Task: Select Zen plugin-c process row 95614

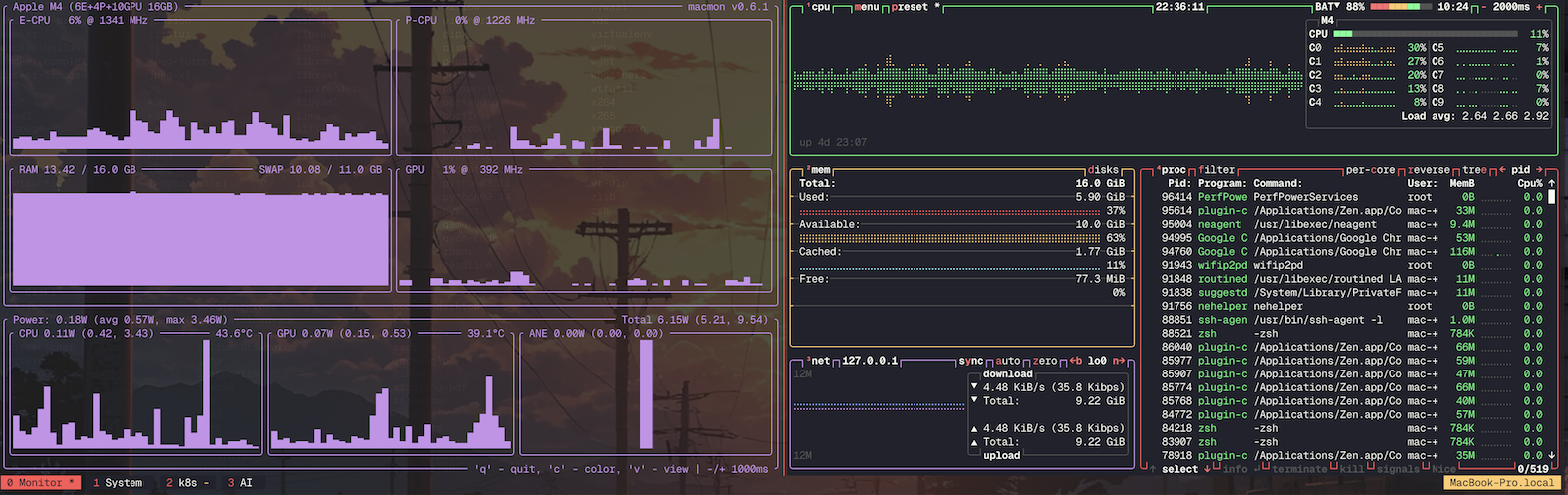Action: (x=1352, y=211)
